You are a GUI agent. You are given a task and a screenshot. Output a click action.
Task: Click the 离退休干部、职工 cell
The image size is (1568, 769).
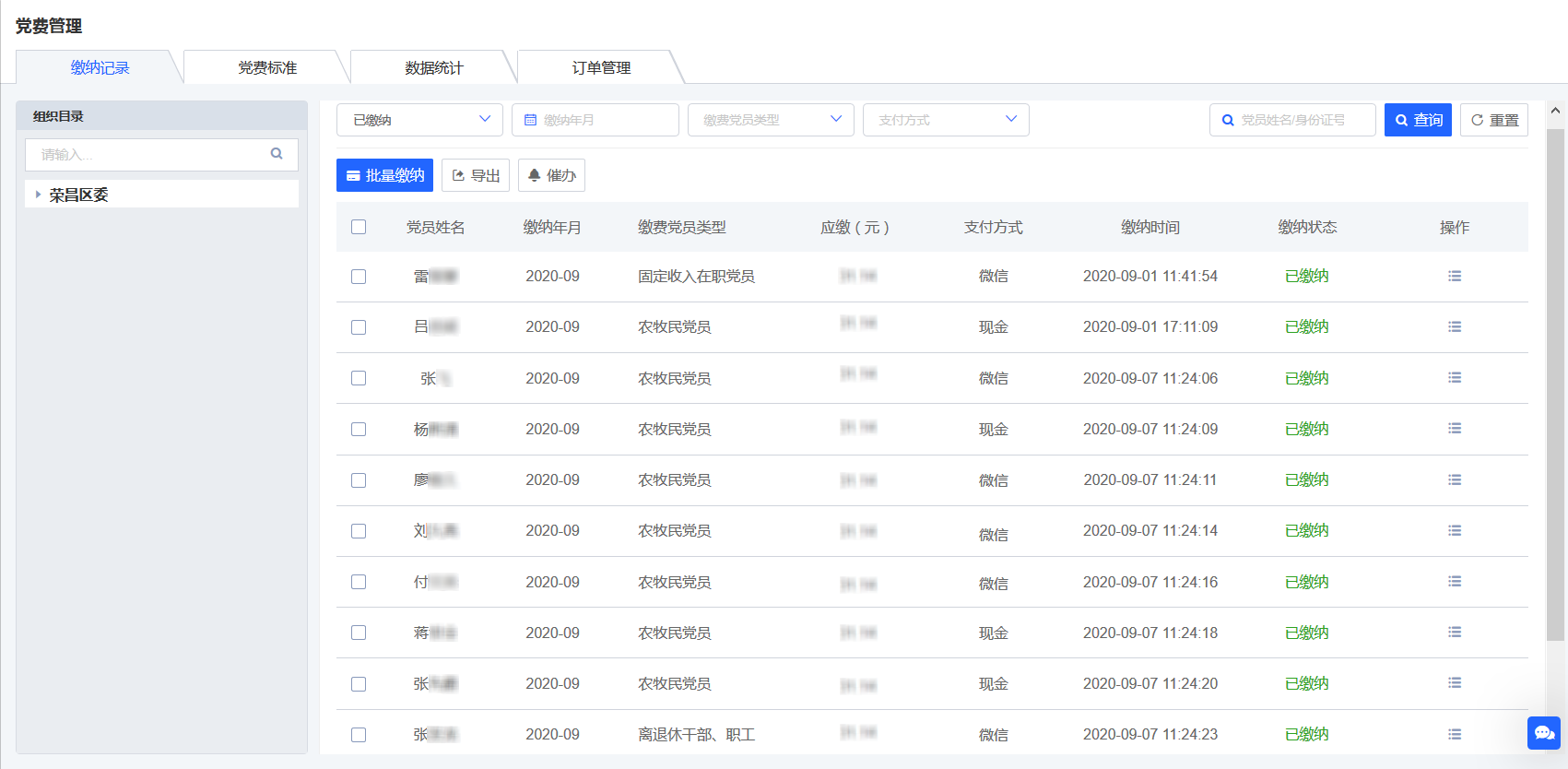[696, 734]
